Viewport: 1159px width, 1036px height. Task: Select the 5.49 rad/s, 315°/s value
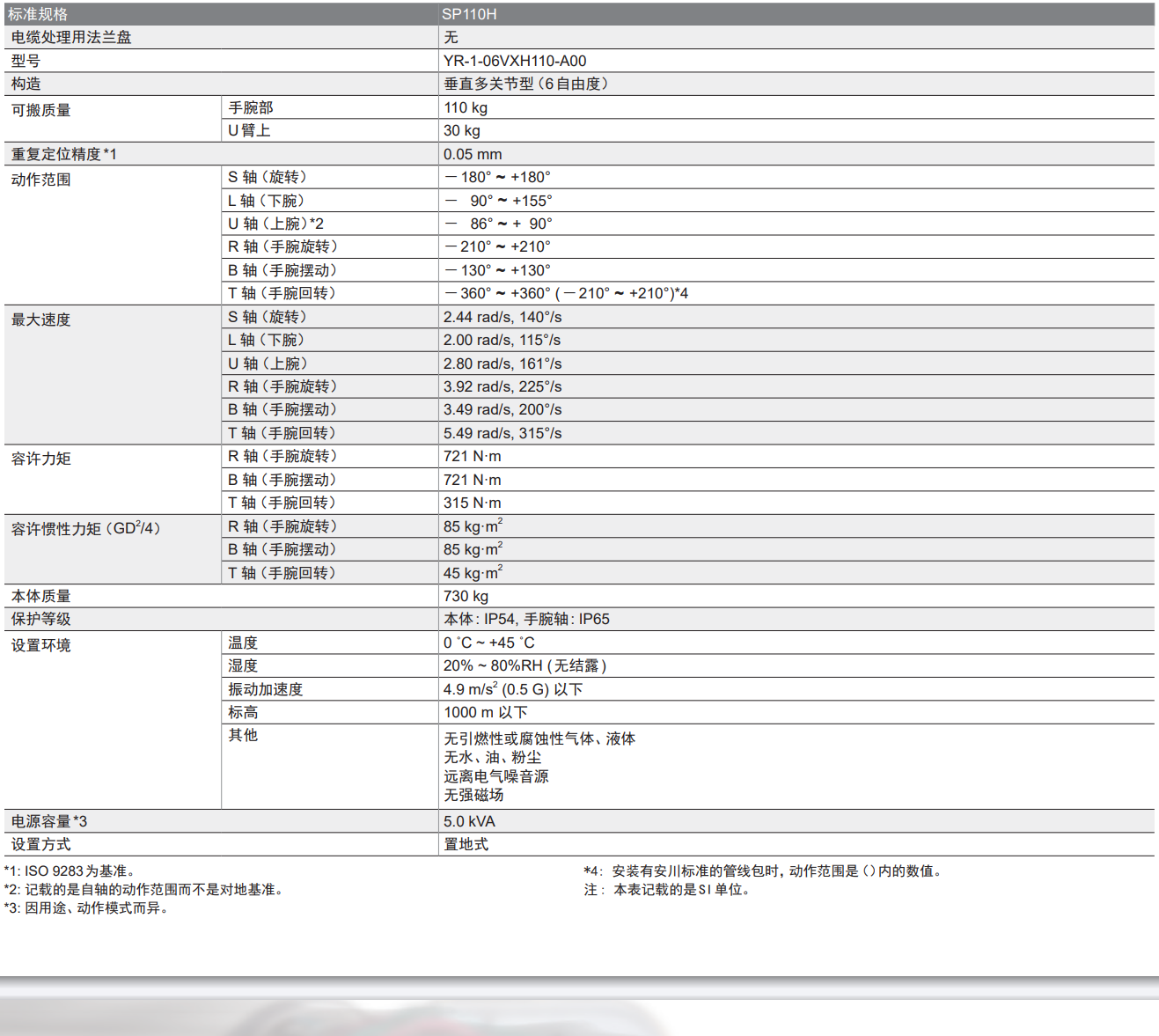tap(502, 433)
